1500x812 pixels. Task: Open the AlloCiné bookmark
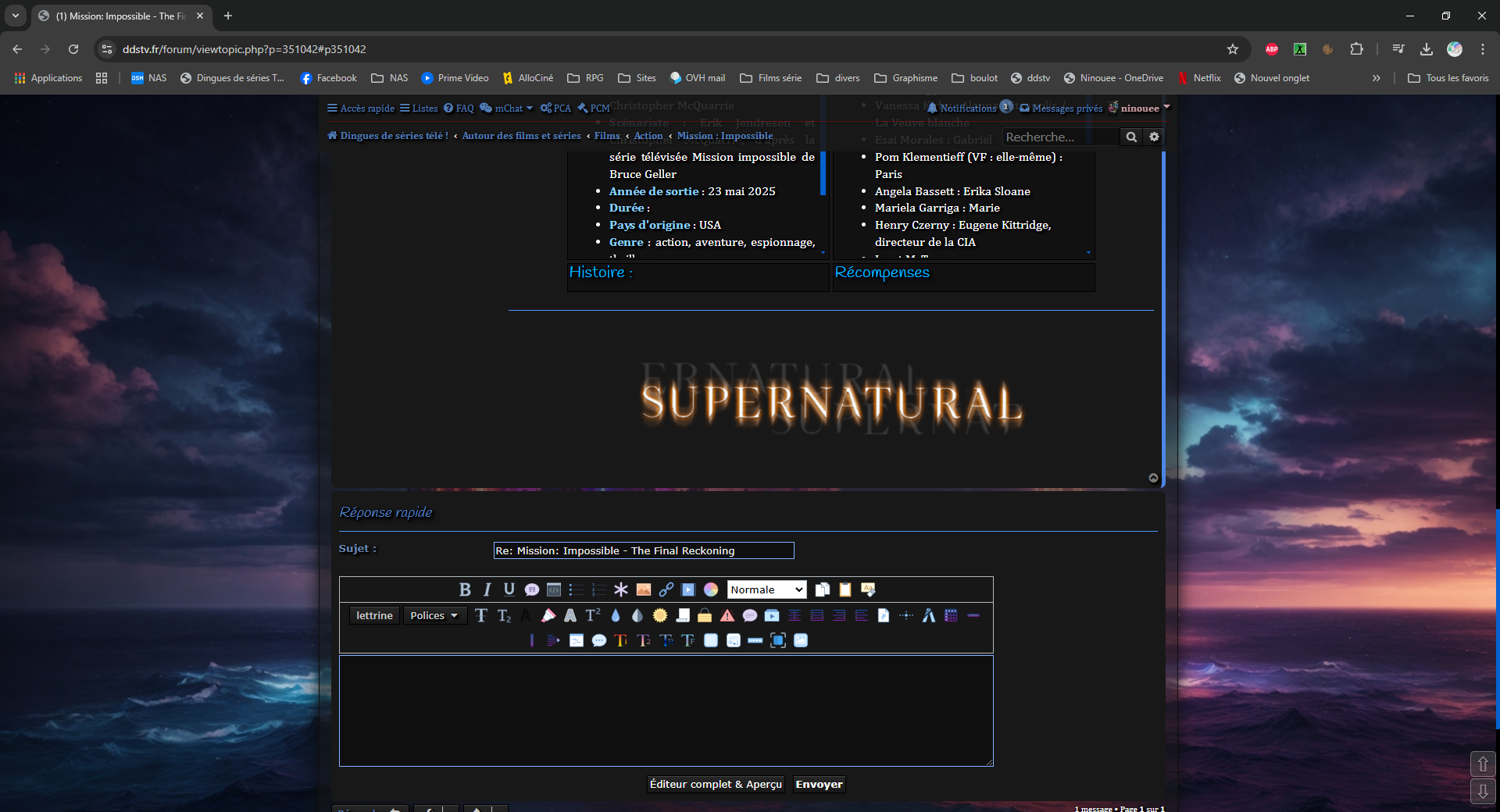pos(528,78)
